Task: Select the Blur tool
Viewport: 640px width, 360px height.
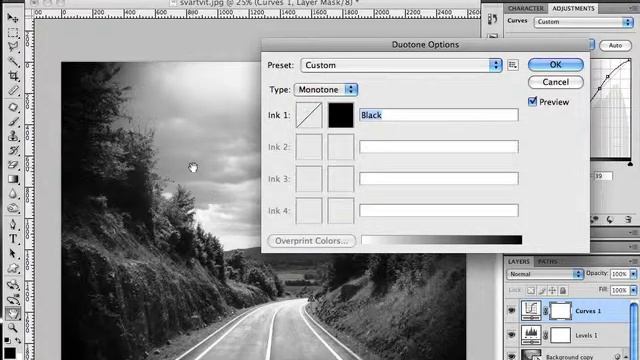Action: 13,194
